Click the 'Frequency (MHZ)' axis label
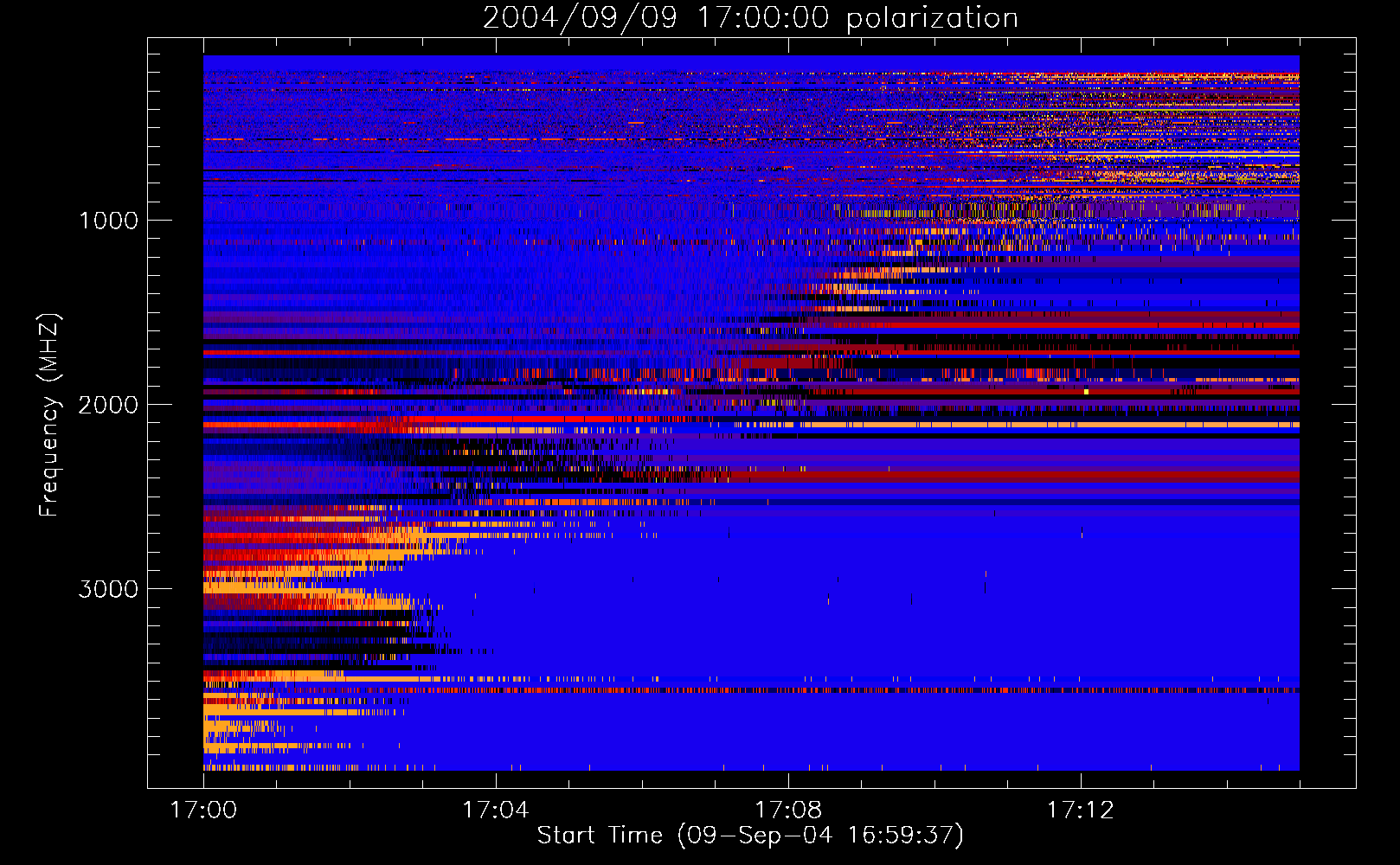 (x=49, y=415)
